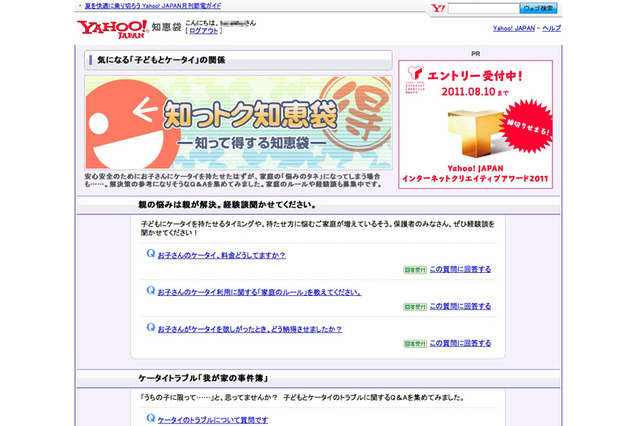Click the 知っトク知恵袋 banner image
Screen dimensions: 640x426
click(238, 123)
